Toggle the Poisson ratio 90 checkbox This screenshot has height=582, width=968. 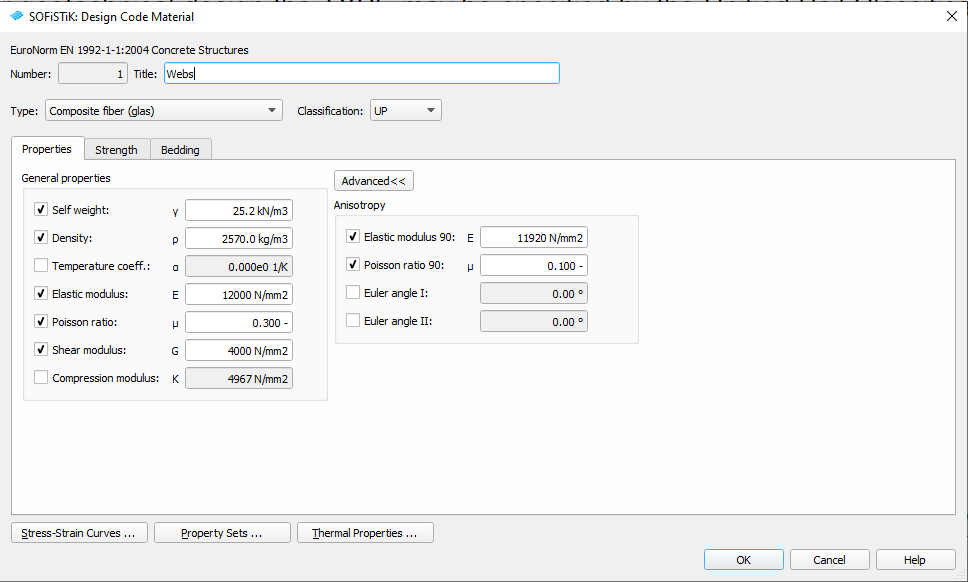(x=353, y=264)
